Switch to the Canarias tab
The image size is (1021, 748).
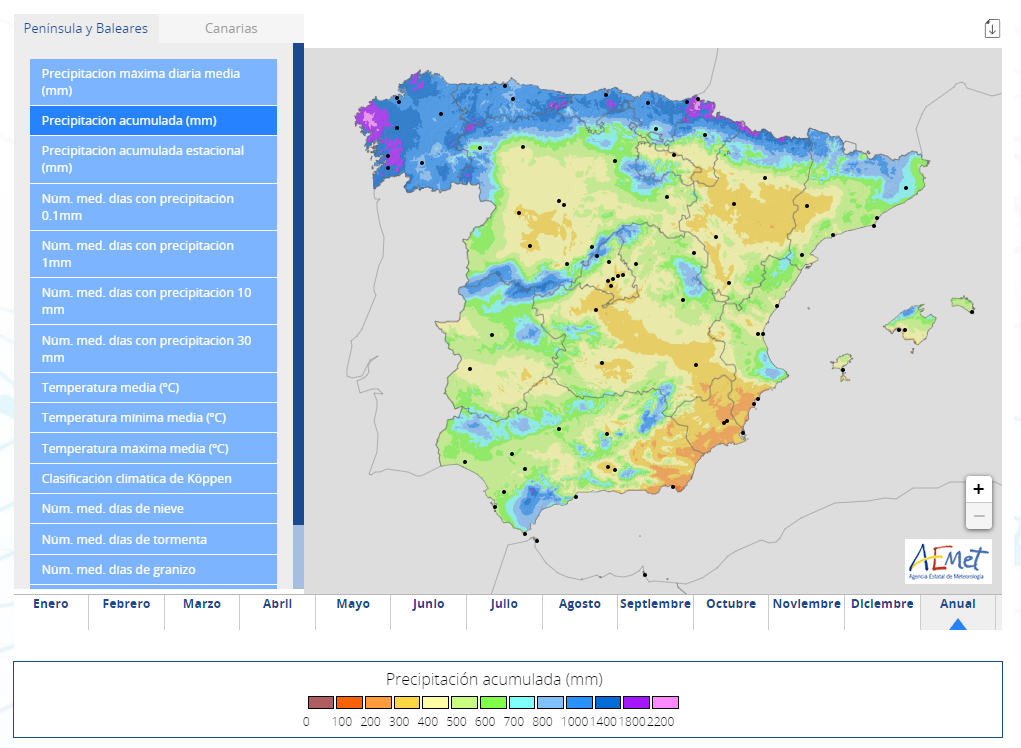pos(231,29)
